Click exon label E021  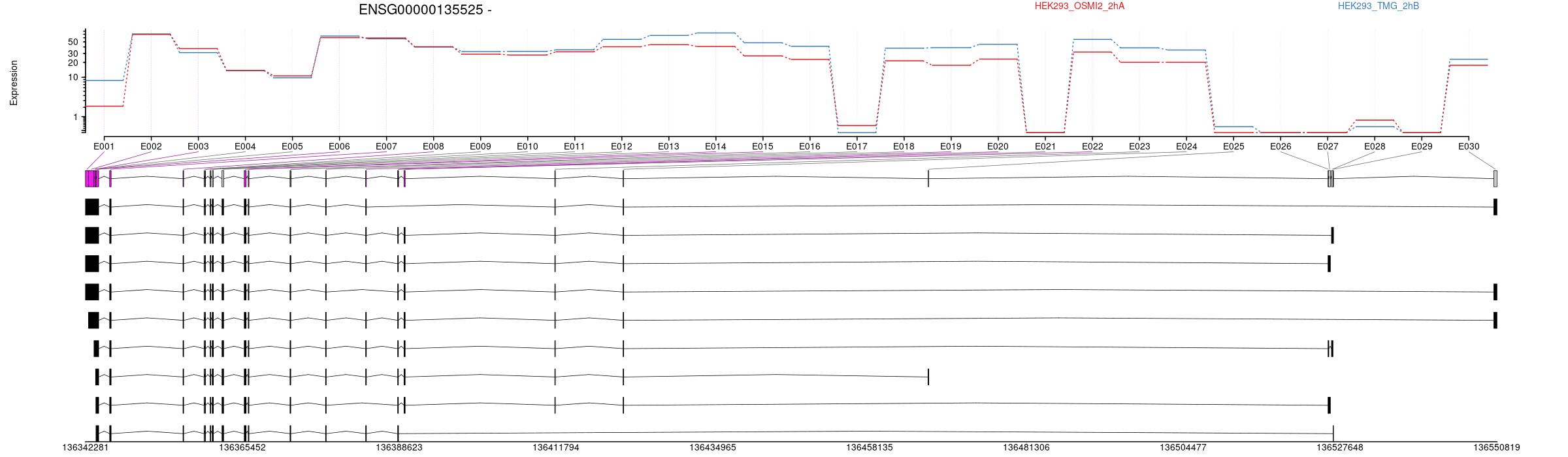coord(1045,147)
